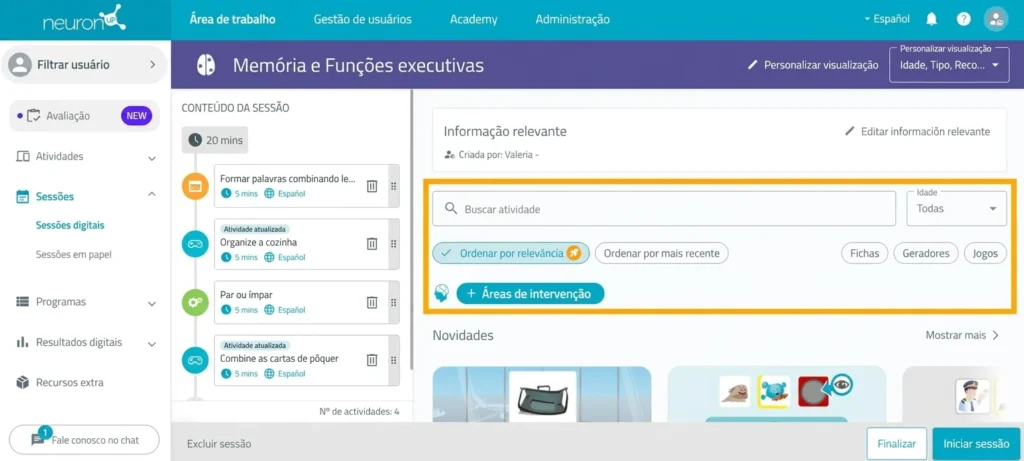The width and height of the screenshot is (1024, 461).
Task: Click pencil icon of Editar información relevante
Action: (x=850, y=131)
